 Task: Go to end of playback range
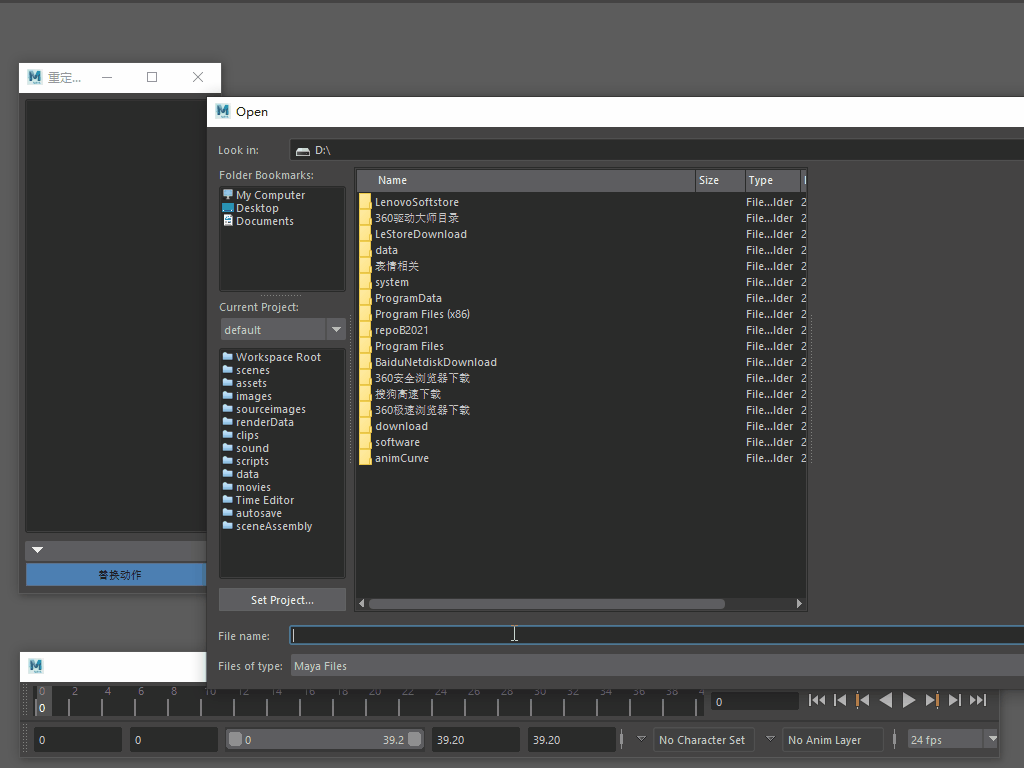click(x=978, y=700)
